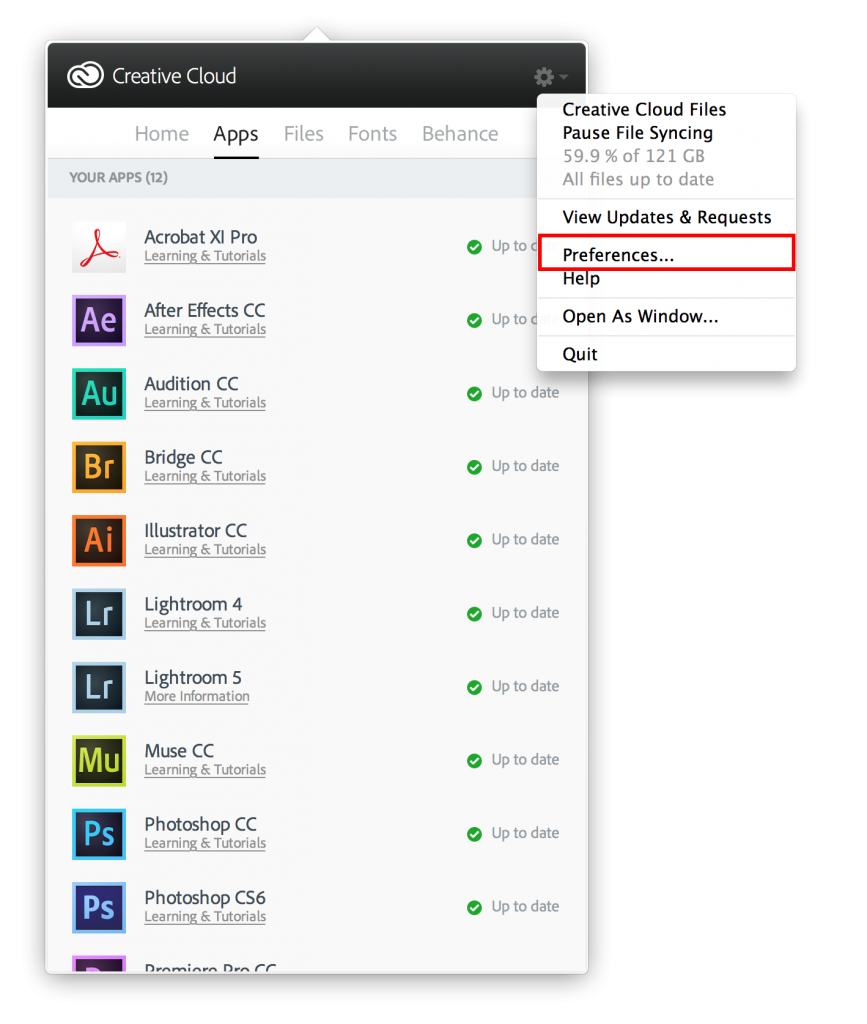867x1024 pixels.
Task: Choose Open As Window... option
Action: pos(640,317)
